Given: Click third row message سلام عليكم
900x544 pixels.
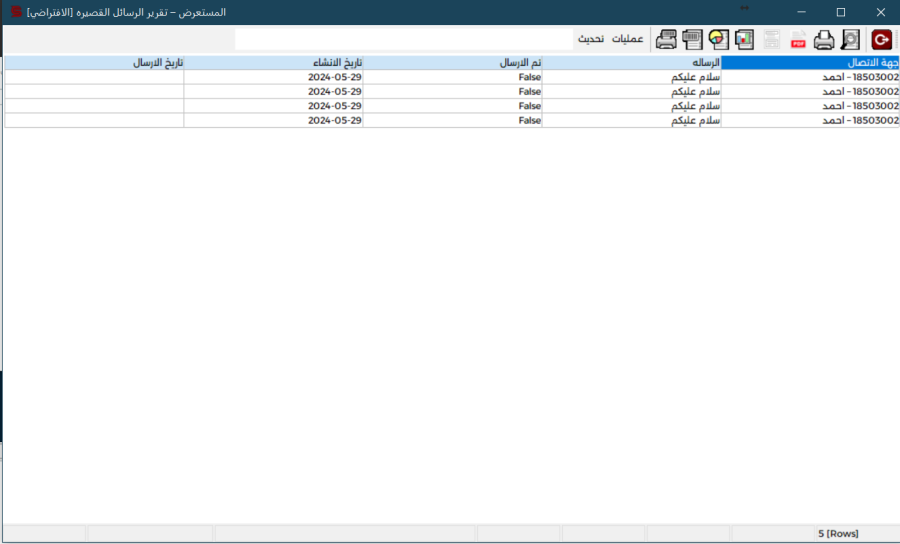Looking at the screenshot, I should 631,106.
